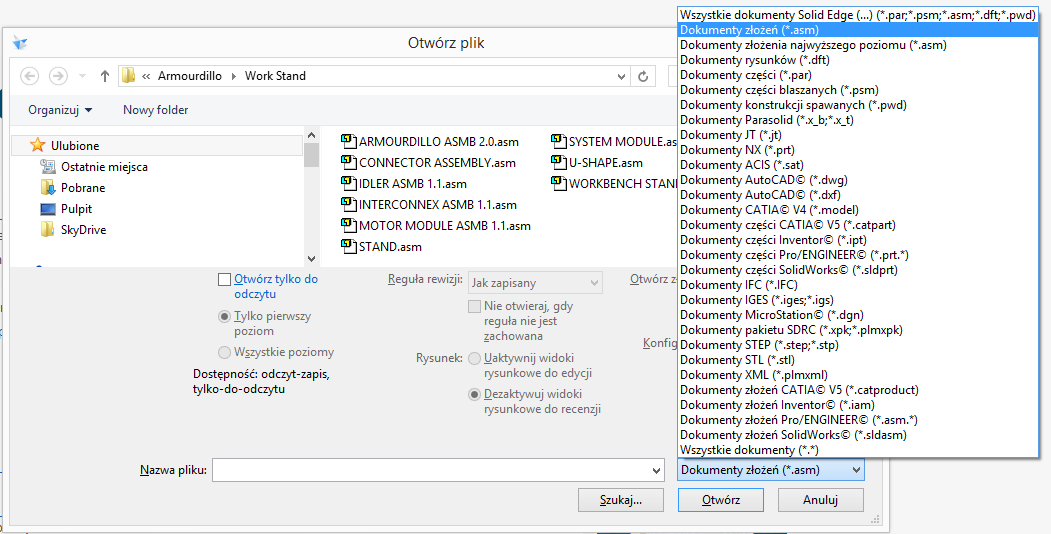Click the Anuluj button

(x=820, y=500)
